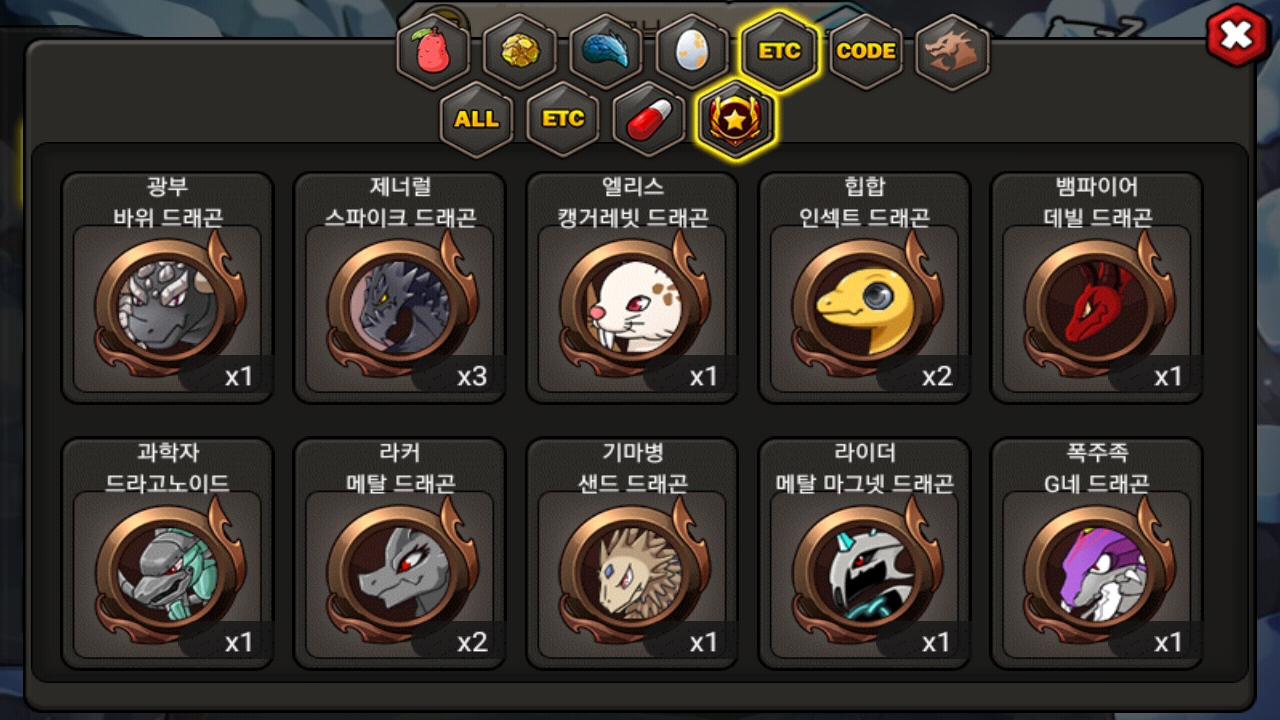The image size is (1280, 720).
Task: Open the blue dragon wing category
Action: pyautogui.click(x=606, y=52)
